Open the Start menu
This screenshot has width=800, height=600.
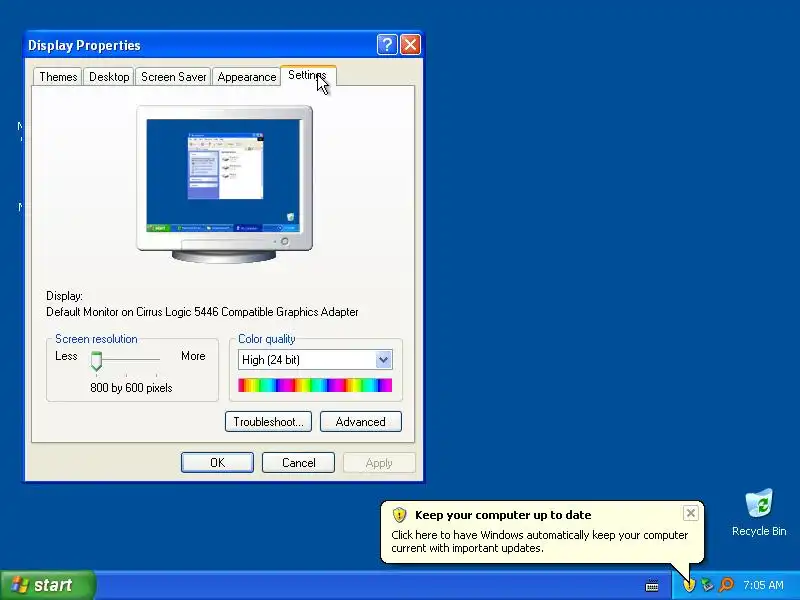(47, 585)
